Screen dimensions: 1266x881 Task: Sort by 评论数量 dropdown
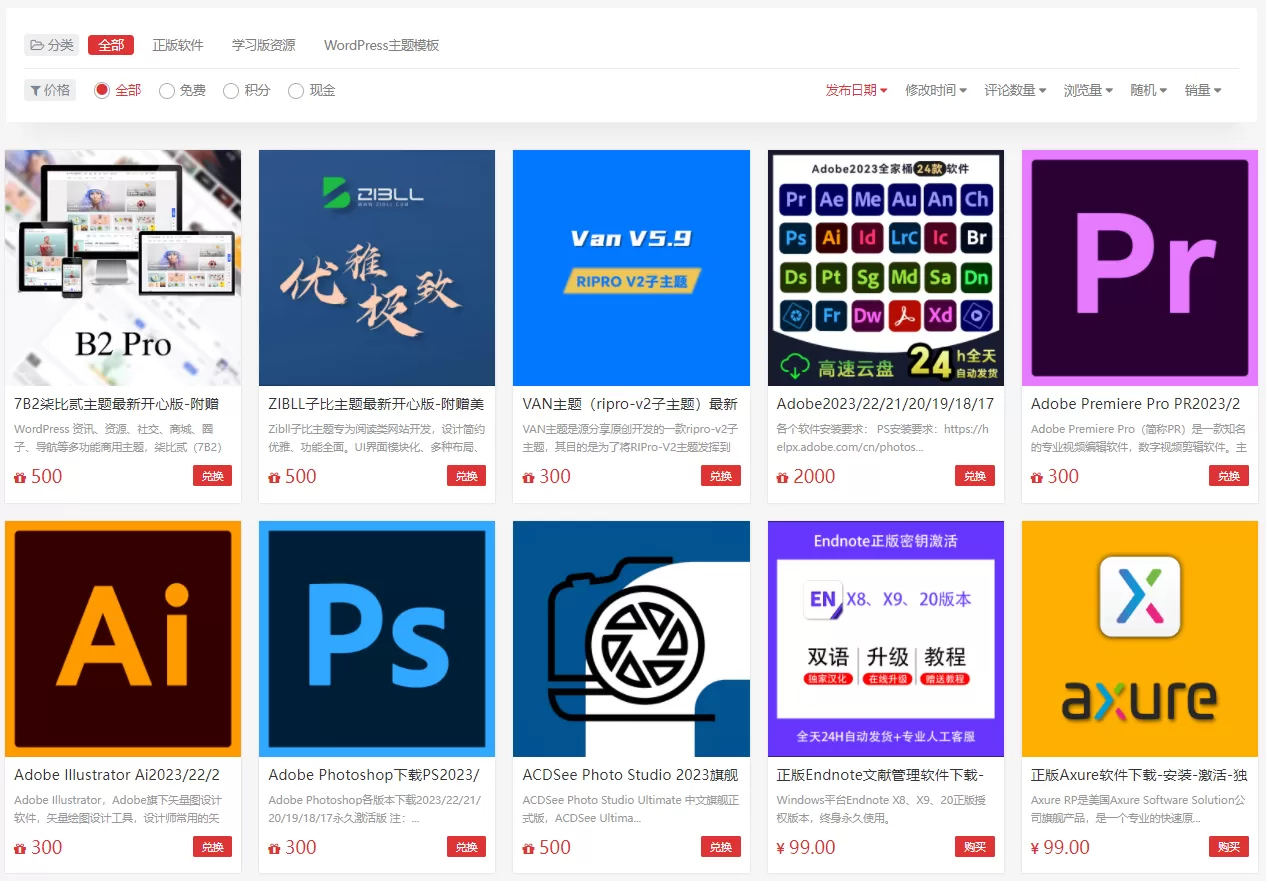(1015, 90)
